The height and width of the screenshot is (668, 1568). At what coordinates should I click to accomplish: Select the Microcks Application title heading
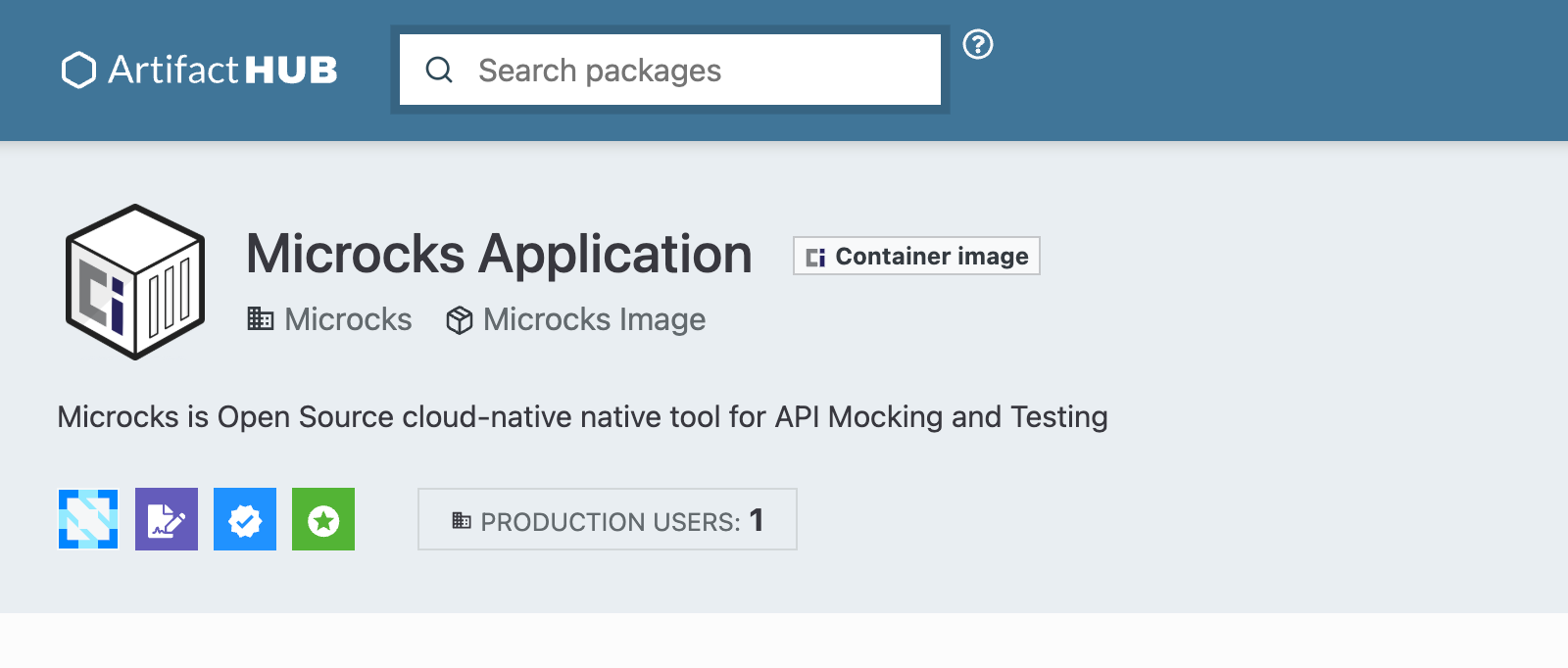click(x=499, y=255)
